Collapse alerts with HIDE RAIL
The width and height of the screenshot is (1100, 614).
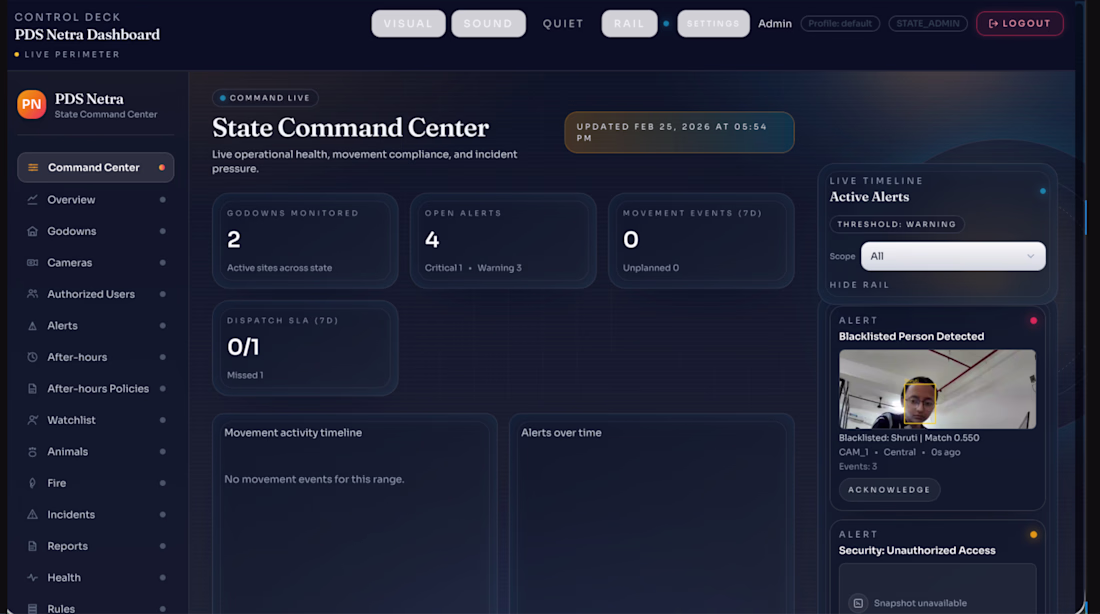tap(859, 285)
